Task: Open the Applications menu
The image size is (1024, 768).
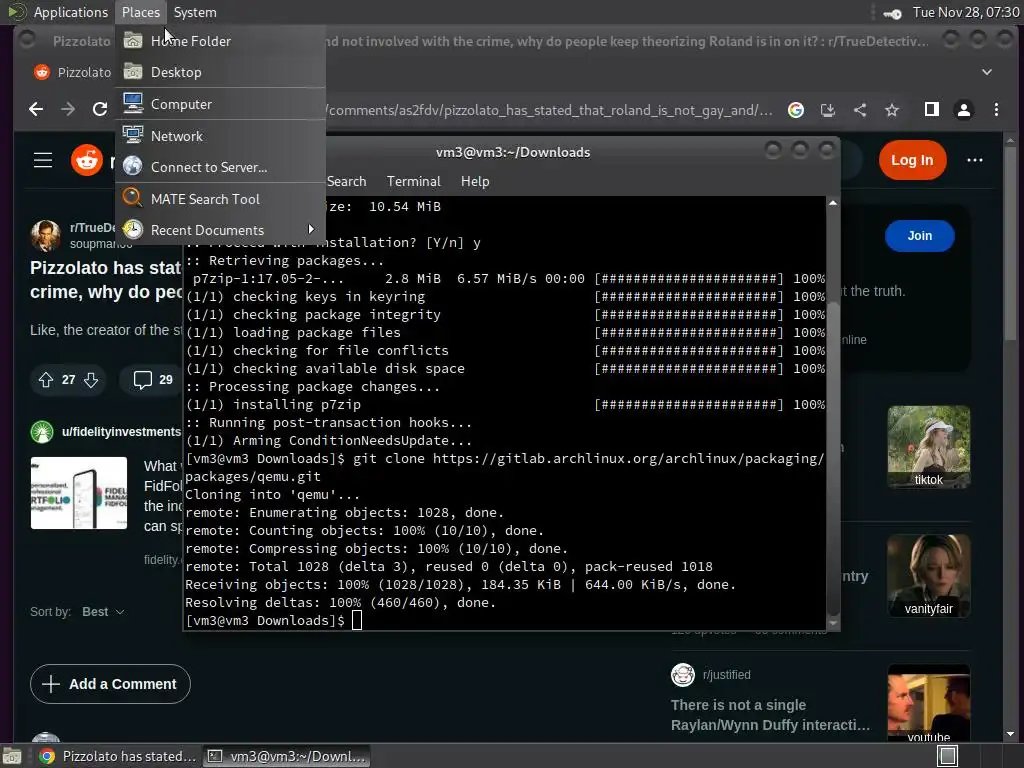Action: click(x=71, y=12)
